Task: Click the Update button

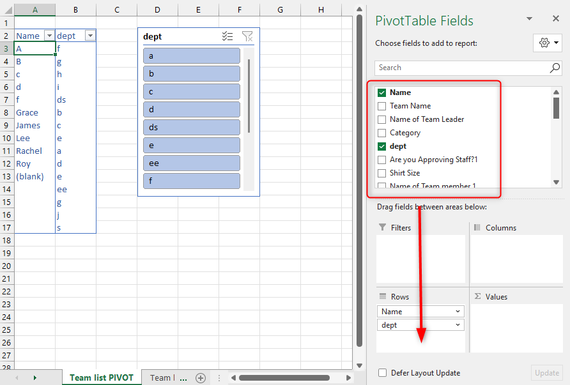Action: [x=547, y=373]
